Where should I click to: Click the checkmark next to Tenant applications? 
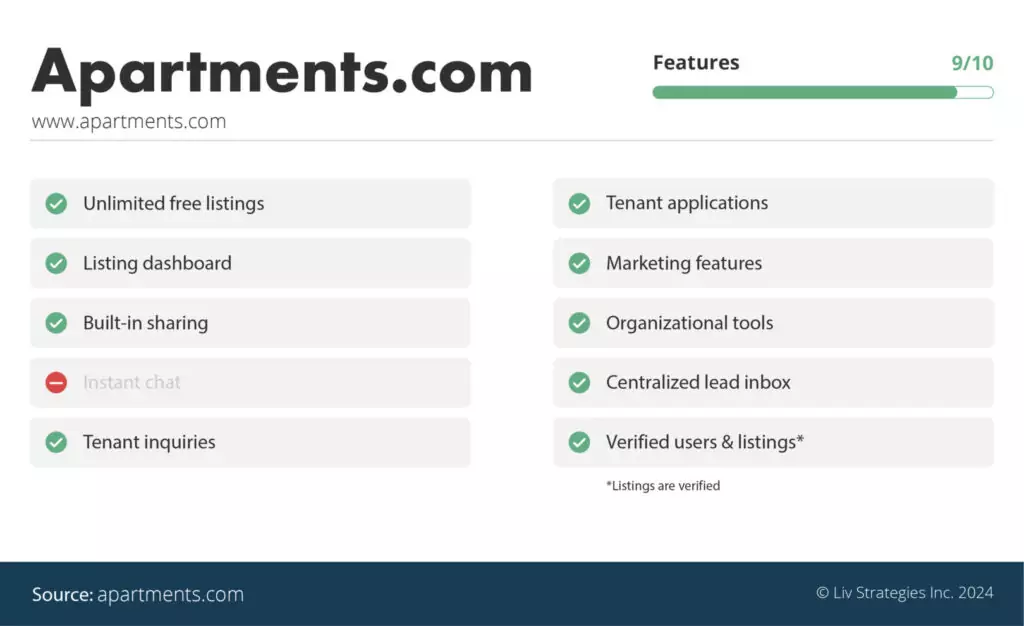click(x=579, y=203)
